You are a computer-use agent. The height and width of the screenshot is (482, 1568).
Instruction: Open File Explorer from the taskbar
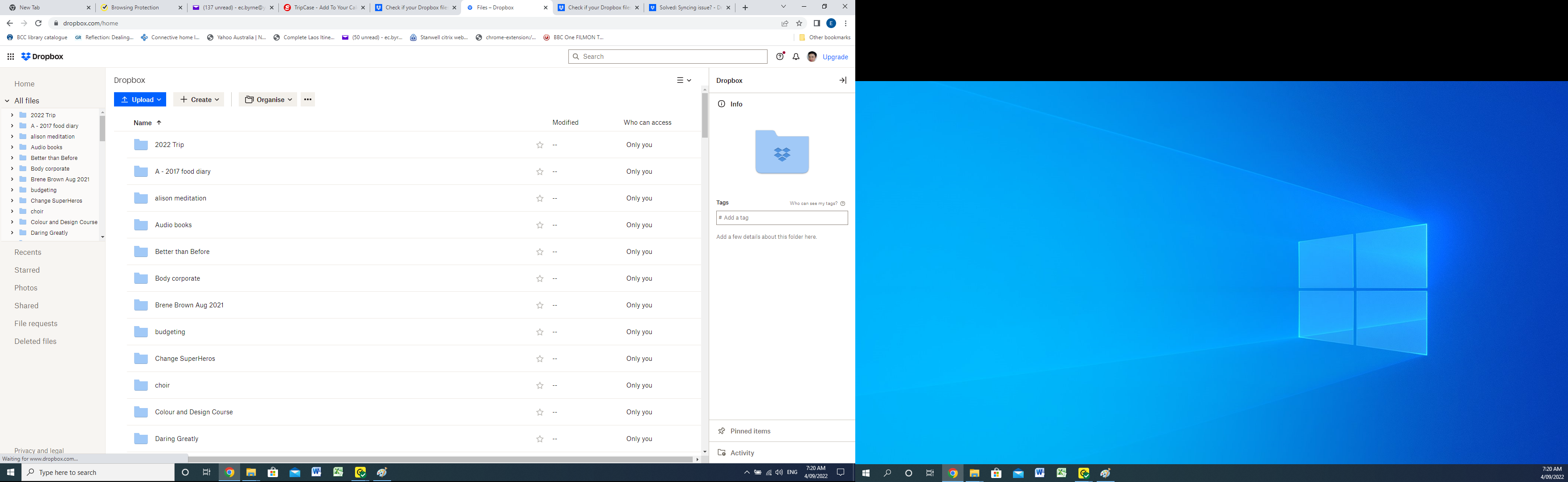[x=251, y=472]
